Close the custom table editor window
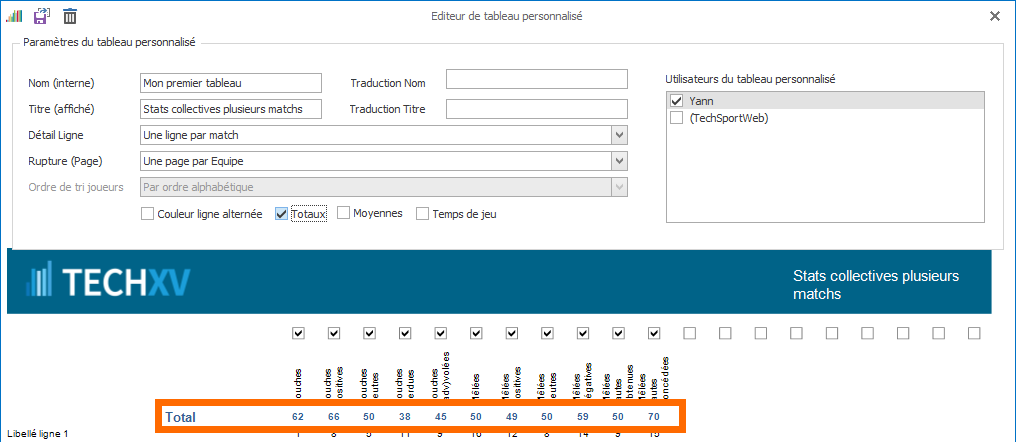This screenshot has height=442, width=1016. point(994,16)
